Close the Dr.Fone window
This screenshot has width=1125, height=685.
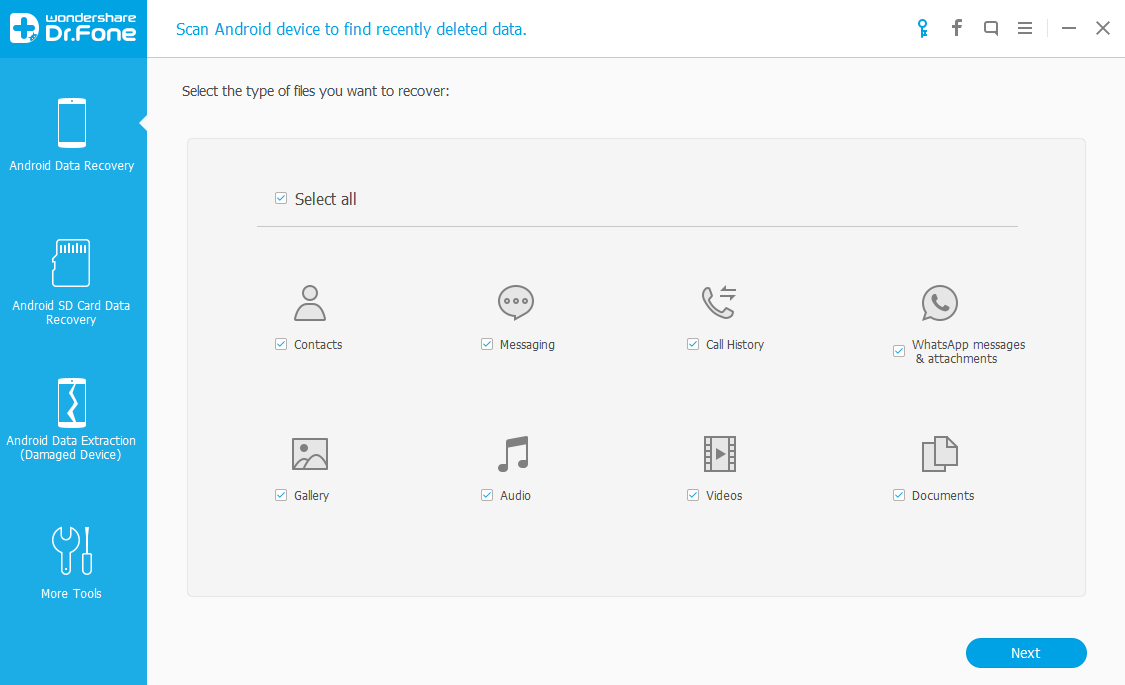click(x=1103, y=28)
